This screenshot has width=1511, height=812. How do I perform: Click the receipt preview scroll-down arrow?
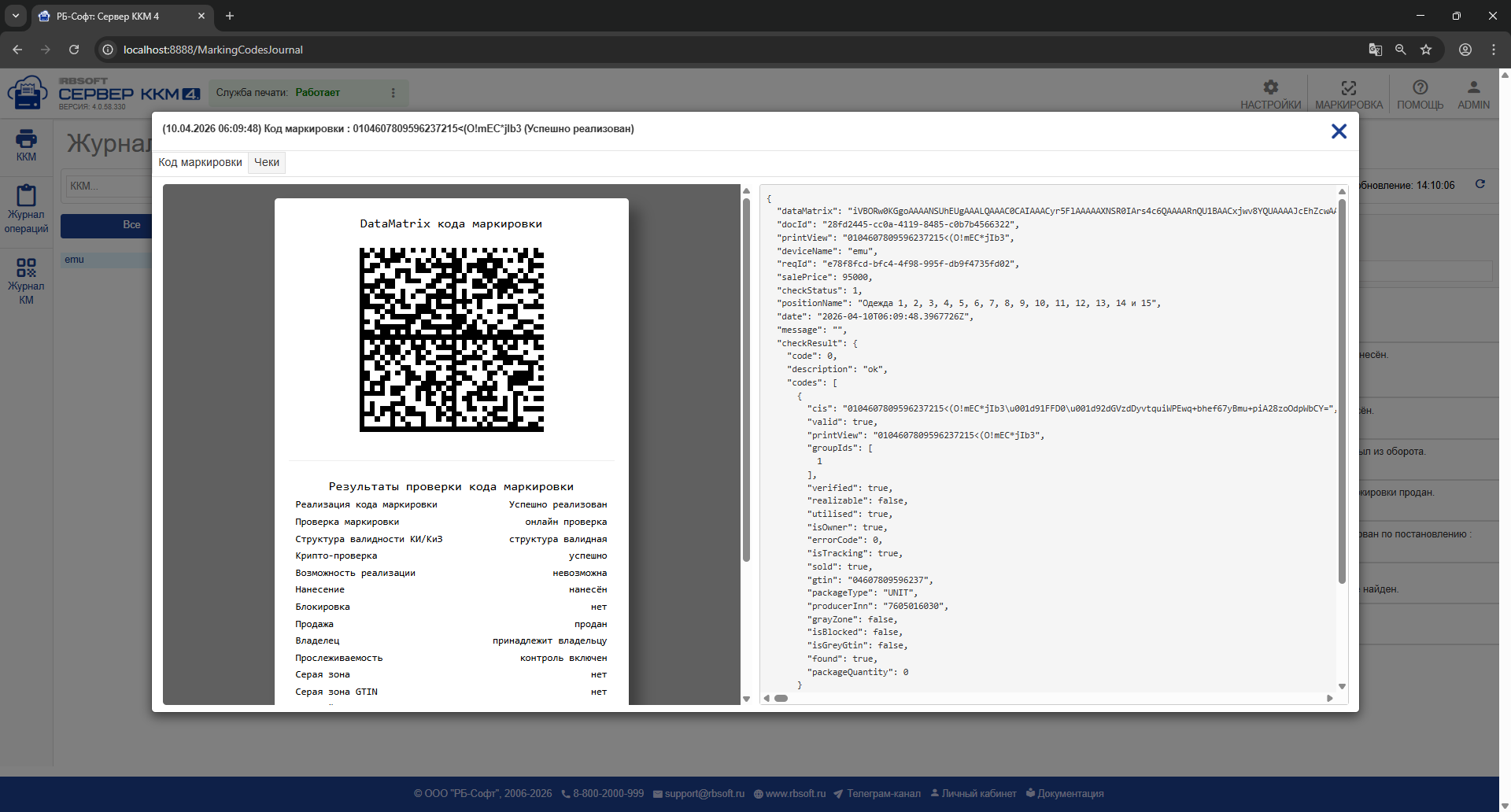pyautogui.click(x=746, y=699)
